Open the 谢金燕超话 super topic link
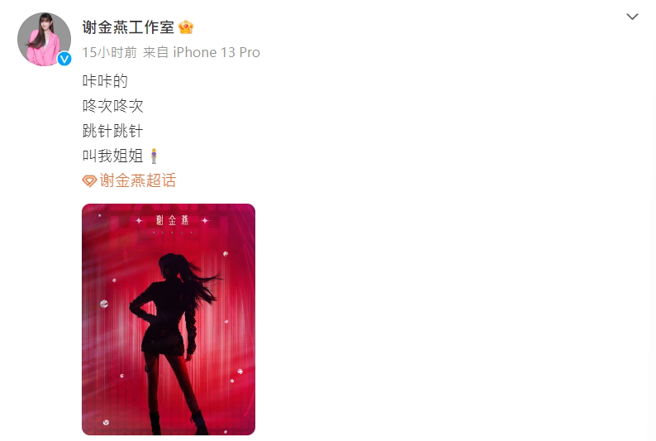The width and height of the screenshot is (656, 441). coord(138,181)
